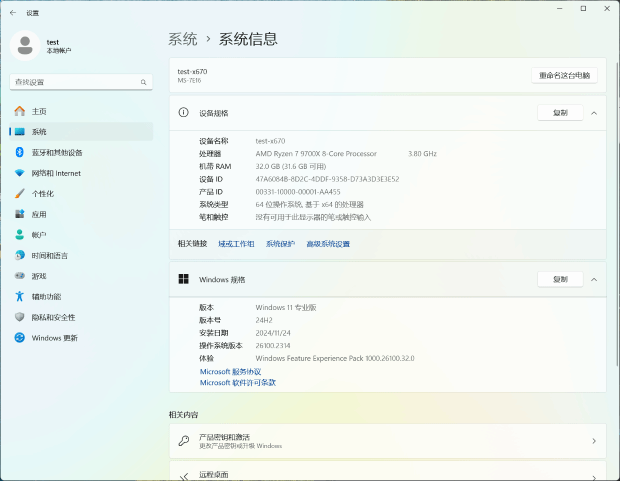Click the network Wi-Fi icon

tap(19, 173)
